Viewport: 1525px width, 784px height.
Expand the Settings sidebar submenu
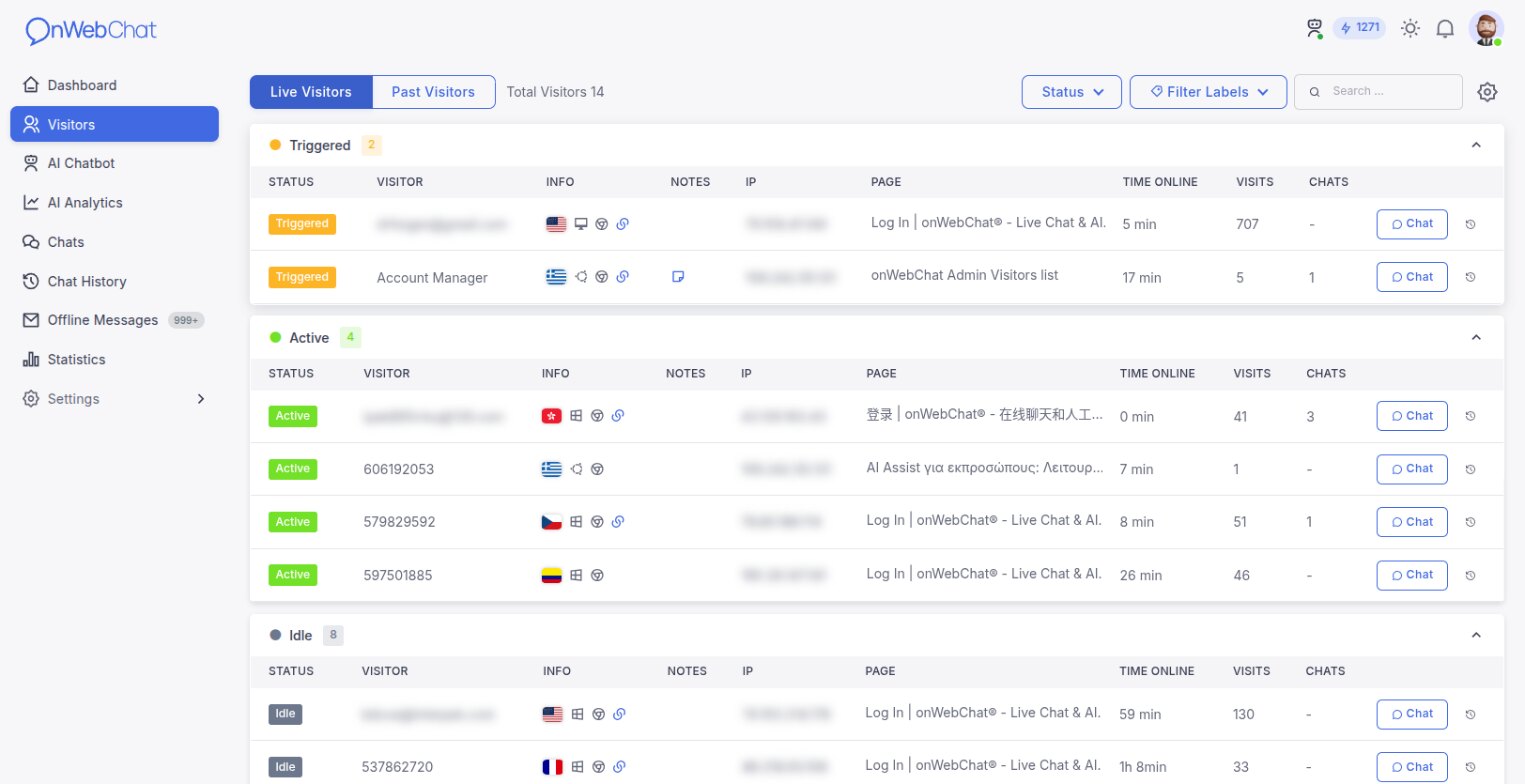tap(114, 398)
